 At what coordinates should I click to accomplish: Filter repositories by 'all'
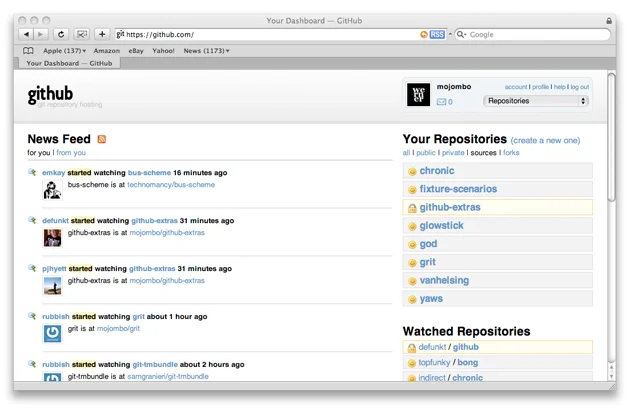(406, 153)
